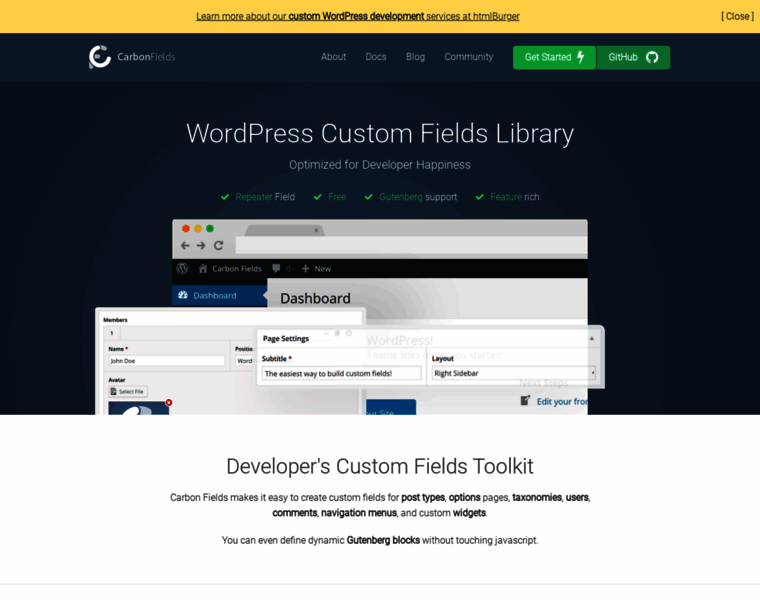Viewport: 760px width, 600px height.
Task: Click the lightning bolt on Get Started
Action: coord(581,57)
